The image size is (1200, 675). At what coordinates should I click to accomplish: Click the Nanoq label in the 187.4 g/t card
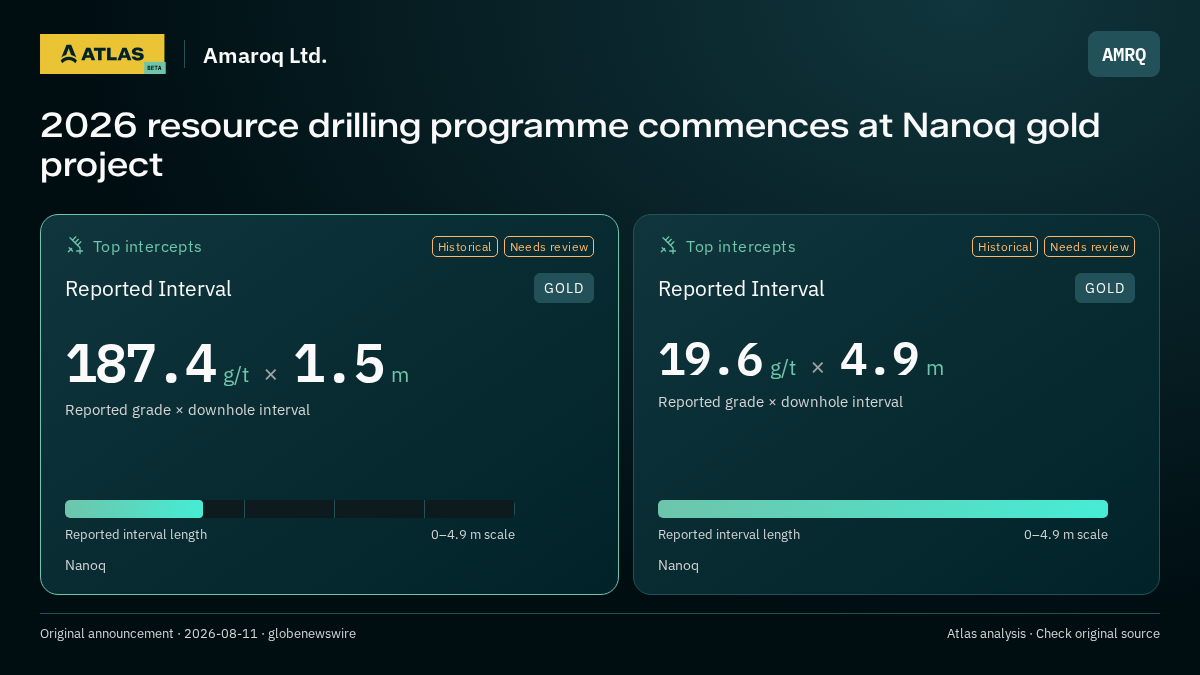85,566
